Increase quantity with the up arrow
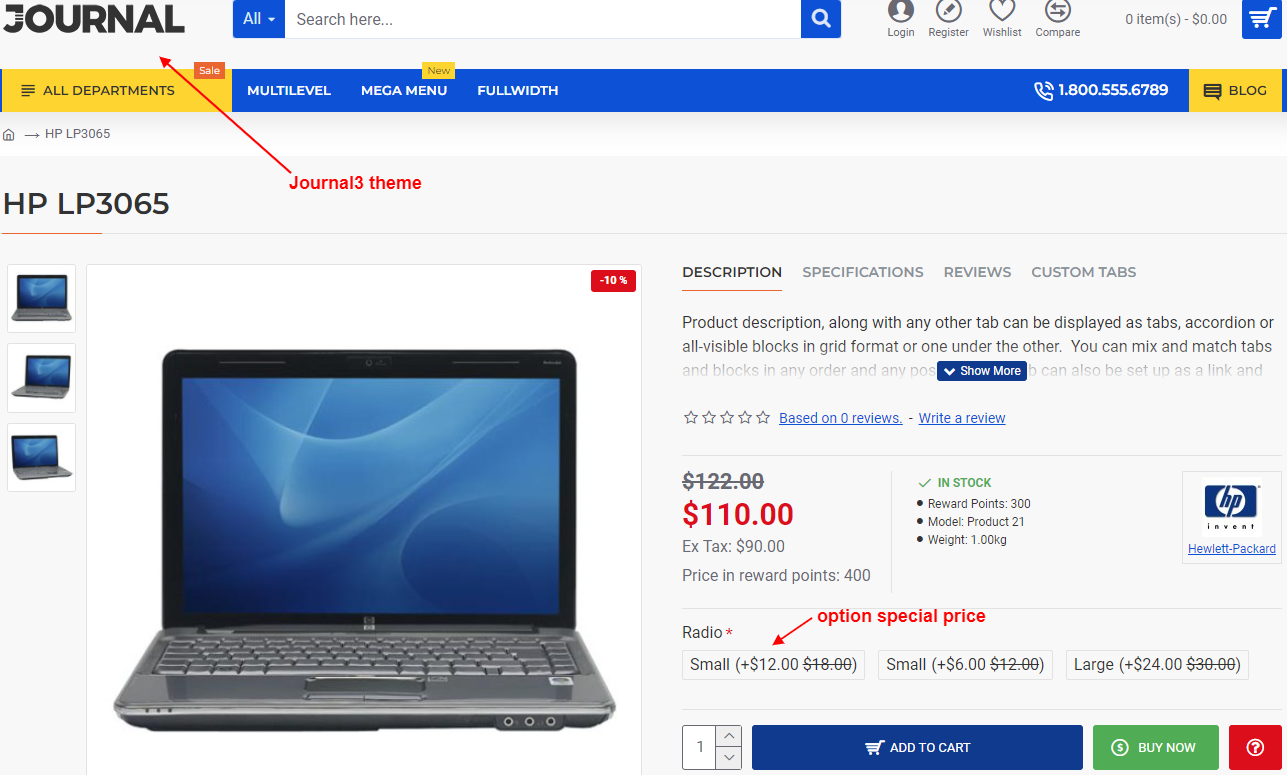The width and height of the screenshot is (1287, 775). click(x=730, y=736)
